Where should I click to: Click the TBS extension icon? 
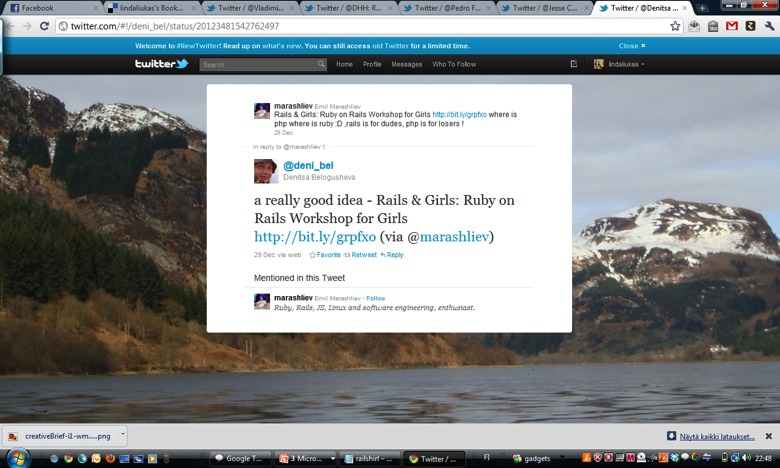[713, 26]
